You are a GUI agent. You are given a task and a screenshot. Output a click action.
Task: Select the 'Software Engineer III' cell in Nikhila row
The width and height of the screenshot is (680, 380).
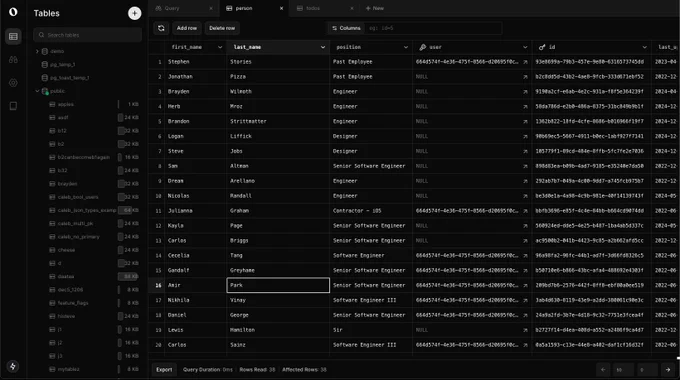pos(371,300)
